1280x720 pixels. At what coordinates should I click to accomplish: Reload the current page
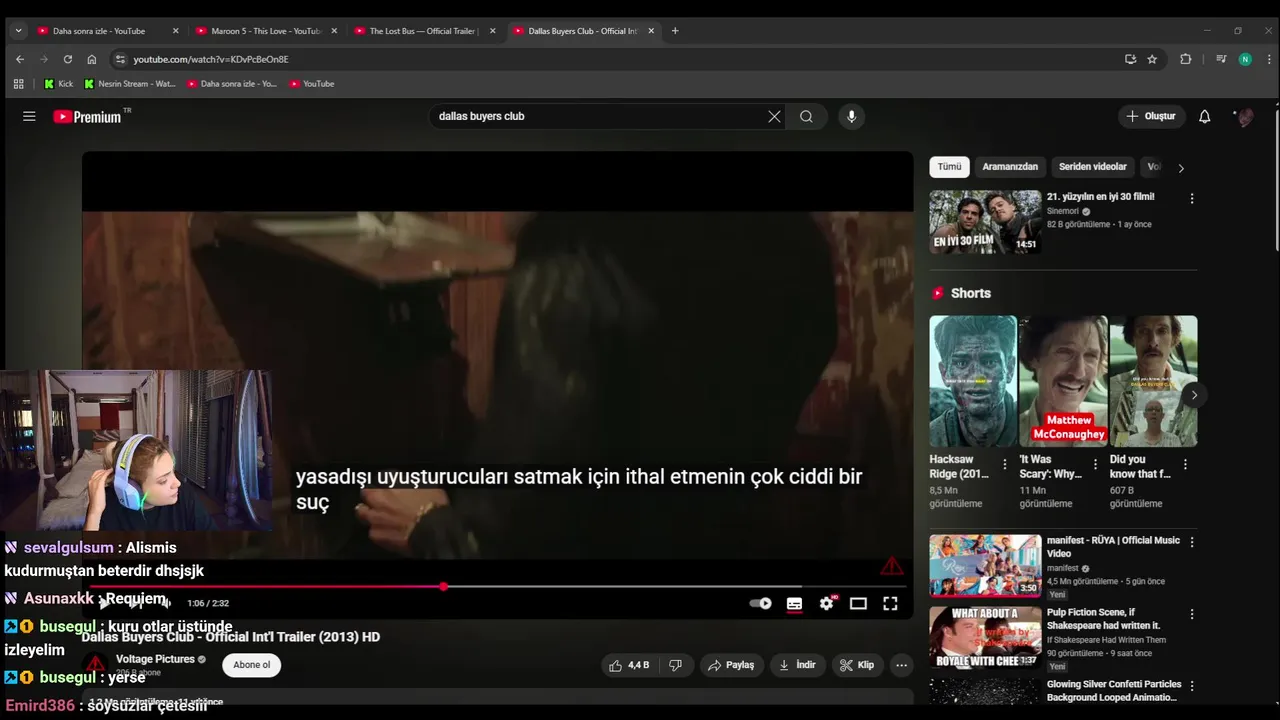coord(68,59)
